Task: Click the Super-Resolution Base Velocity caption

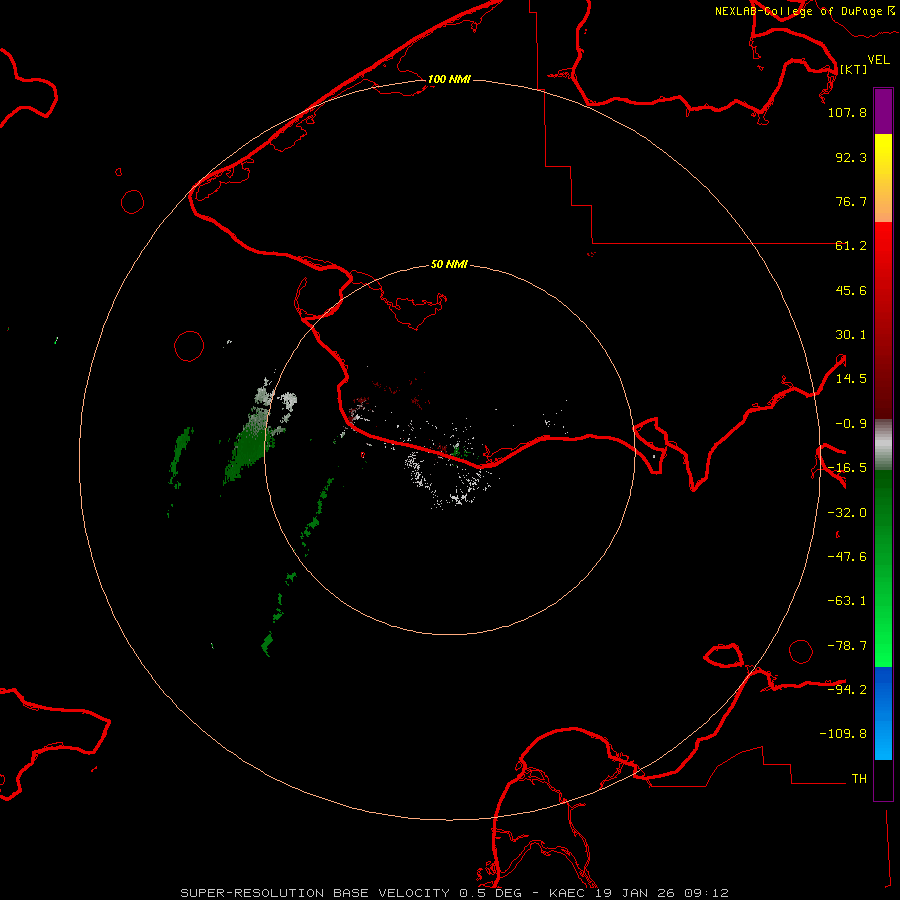Action: coord(454,893)
